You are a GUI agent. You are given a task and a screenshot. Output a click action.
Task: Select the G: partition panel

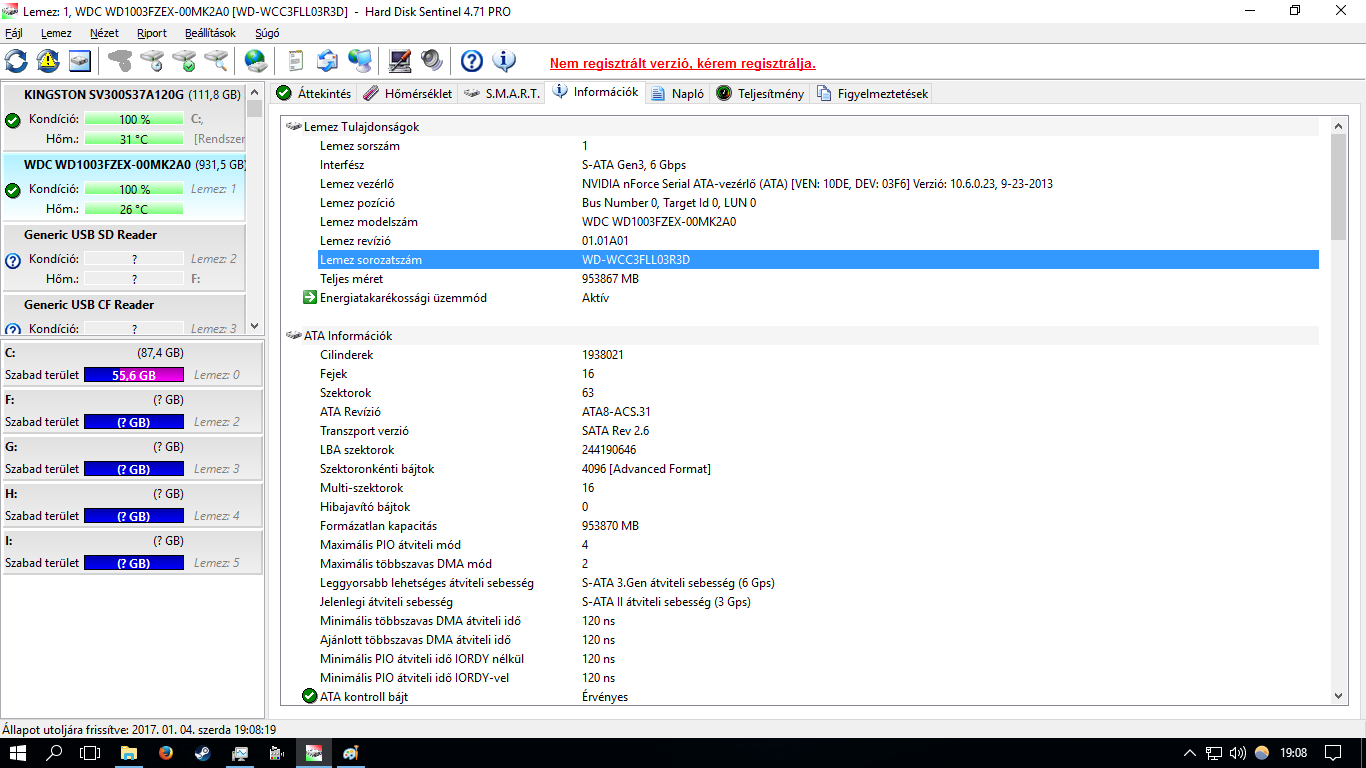pos(132,457)
